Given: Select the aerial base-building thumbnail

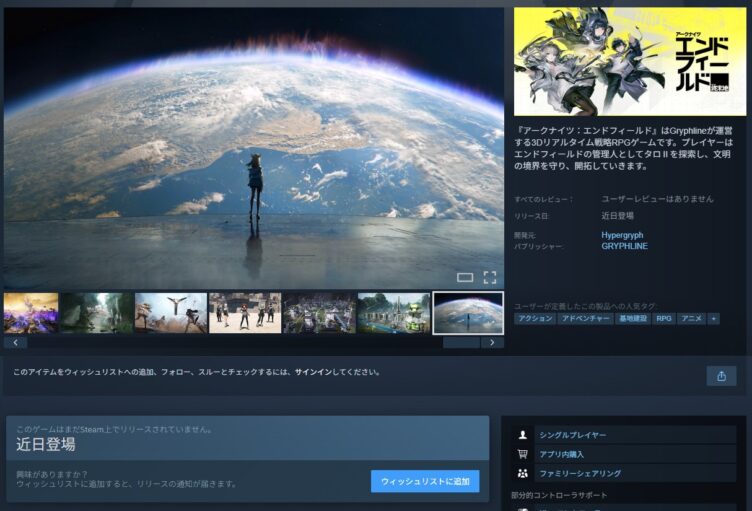Looking at the screenshot, I should [x=319, y=313].
